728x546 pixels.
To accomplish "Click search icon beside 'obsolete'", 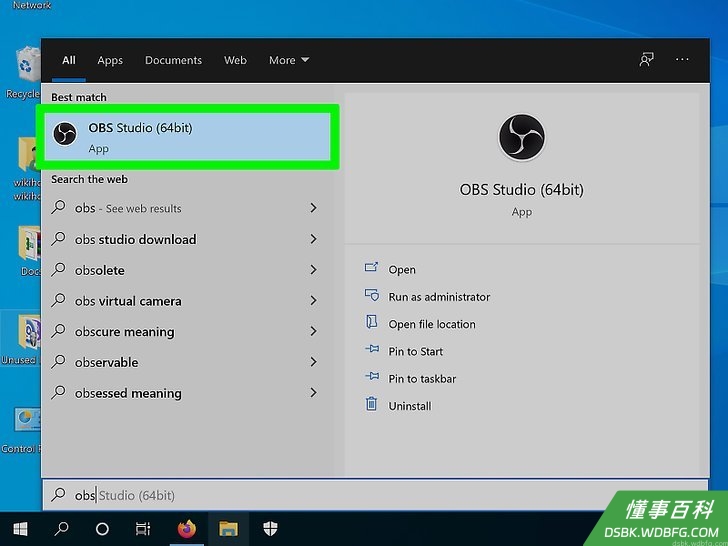I will [x=58, y=269].
